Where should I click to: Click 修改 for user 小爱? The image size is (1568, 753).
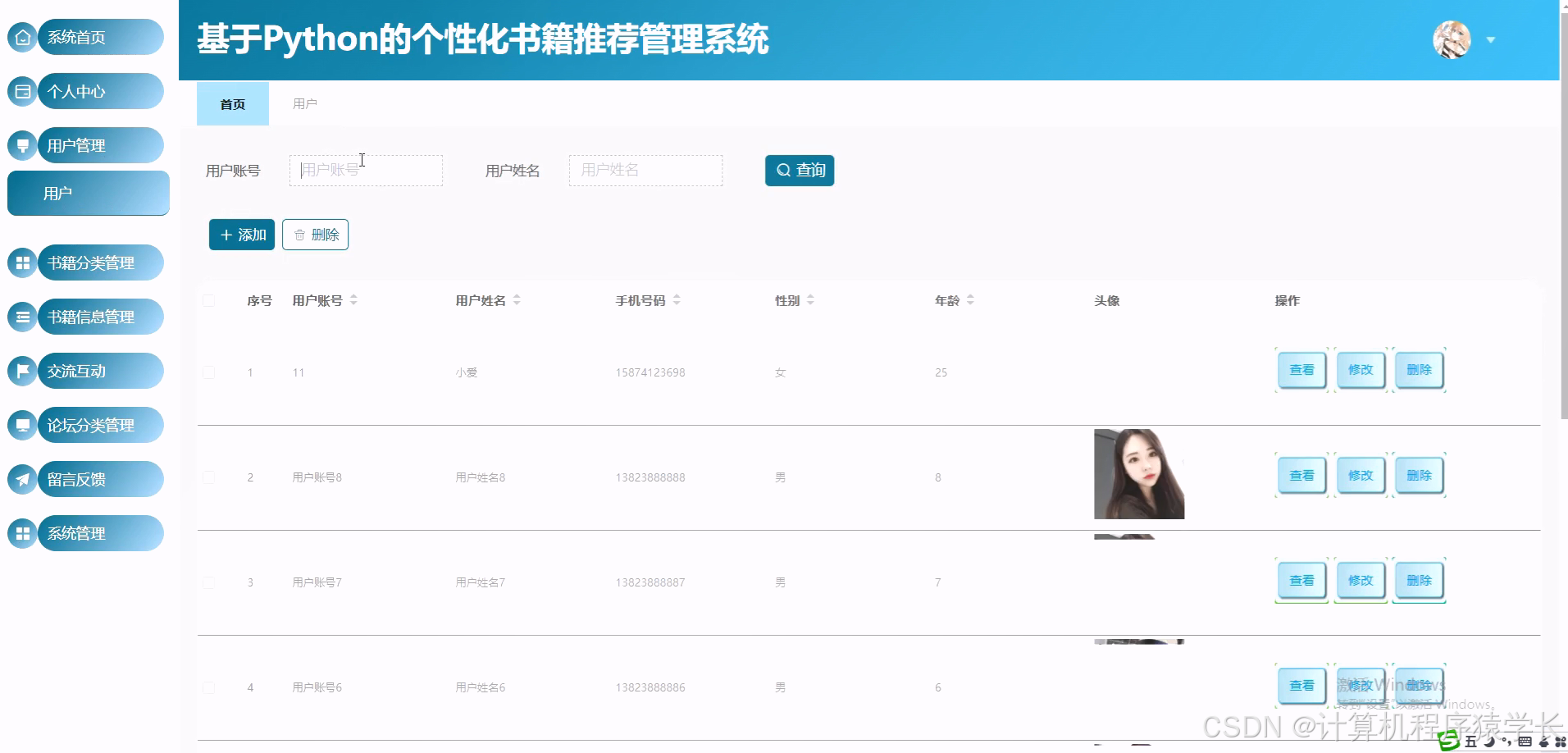(1361, 370)
